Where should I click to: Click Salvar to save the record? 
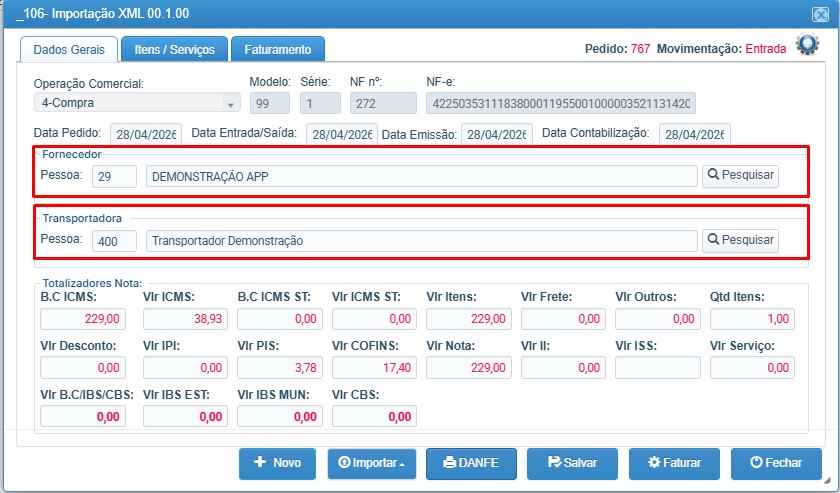coord(572,464)
